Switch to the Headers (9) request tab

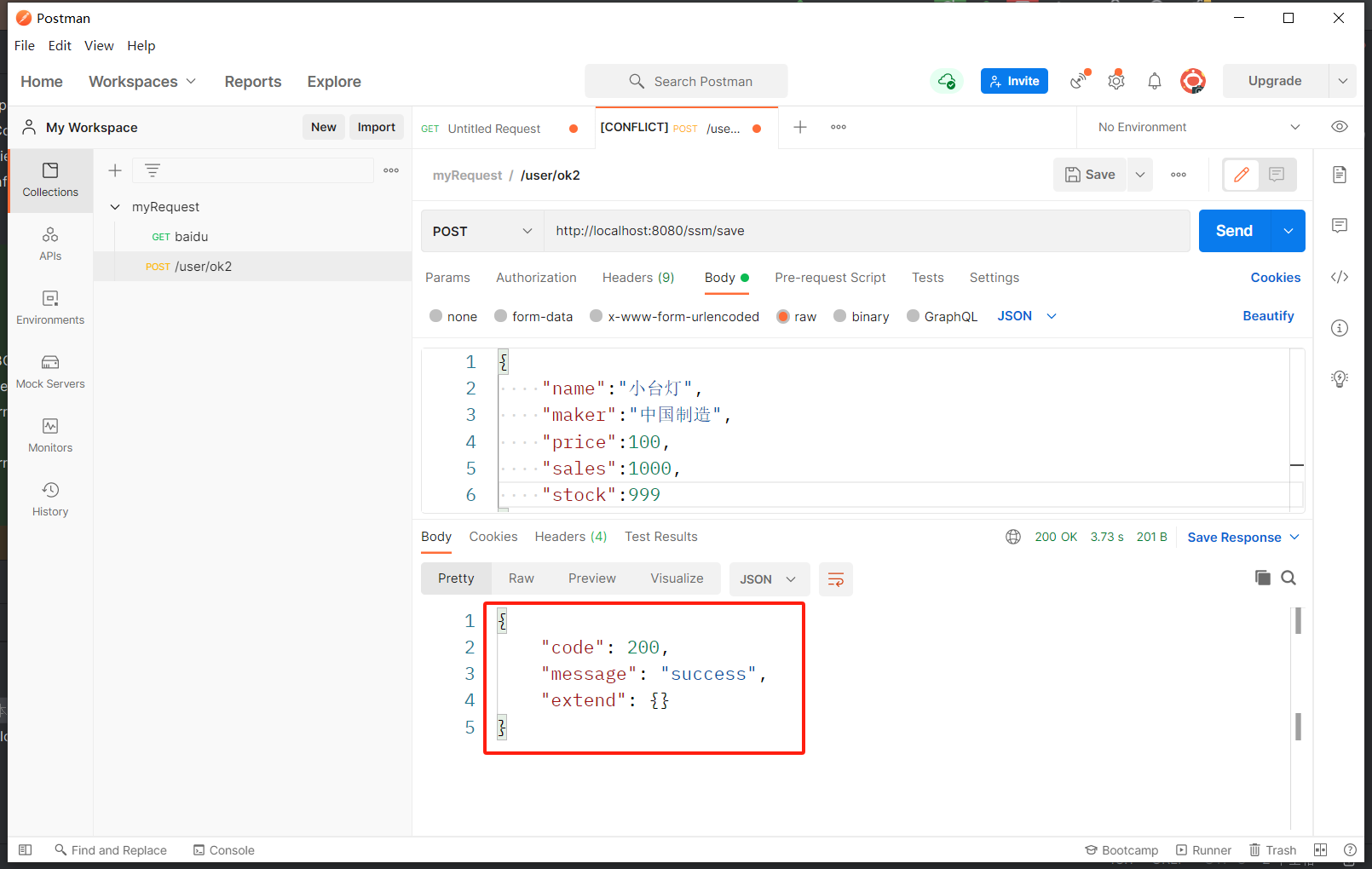pos(638,278)
